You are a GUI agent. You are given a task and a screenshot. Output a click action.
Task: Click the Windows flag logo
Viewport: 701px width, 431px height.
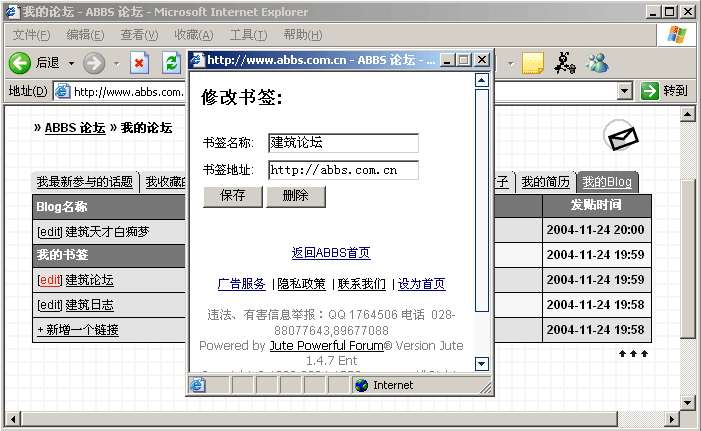[x=676, y=34]
